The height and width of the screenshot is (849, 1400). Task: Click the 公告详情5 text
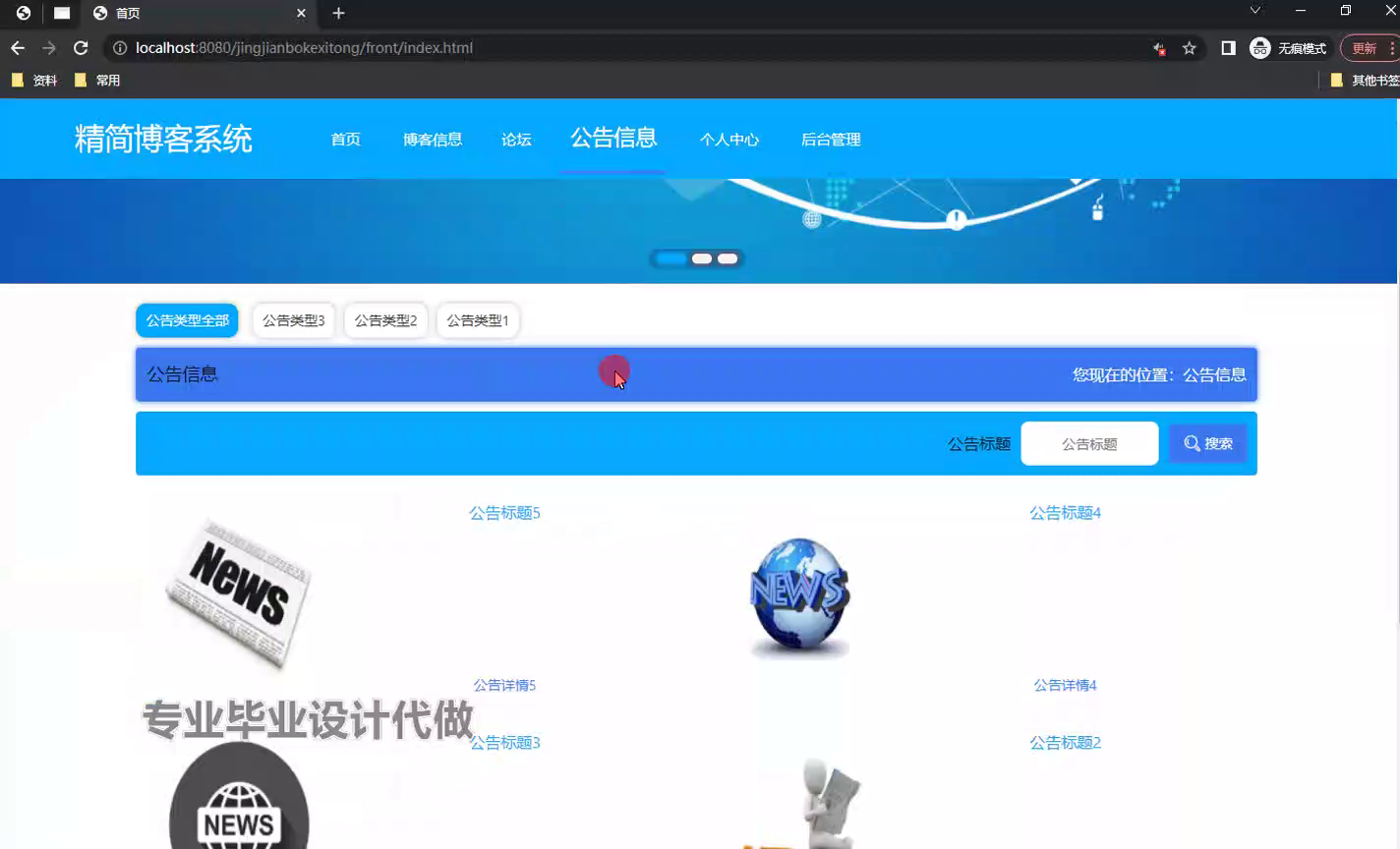tap(504, 685)
